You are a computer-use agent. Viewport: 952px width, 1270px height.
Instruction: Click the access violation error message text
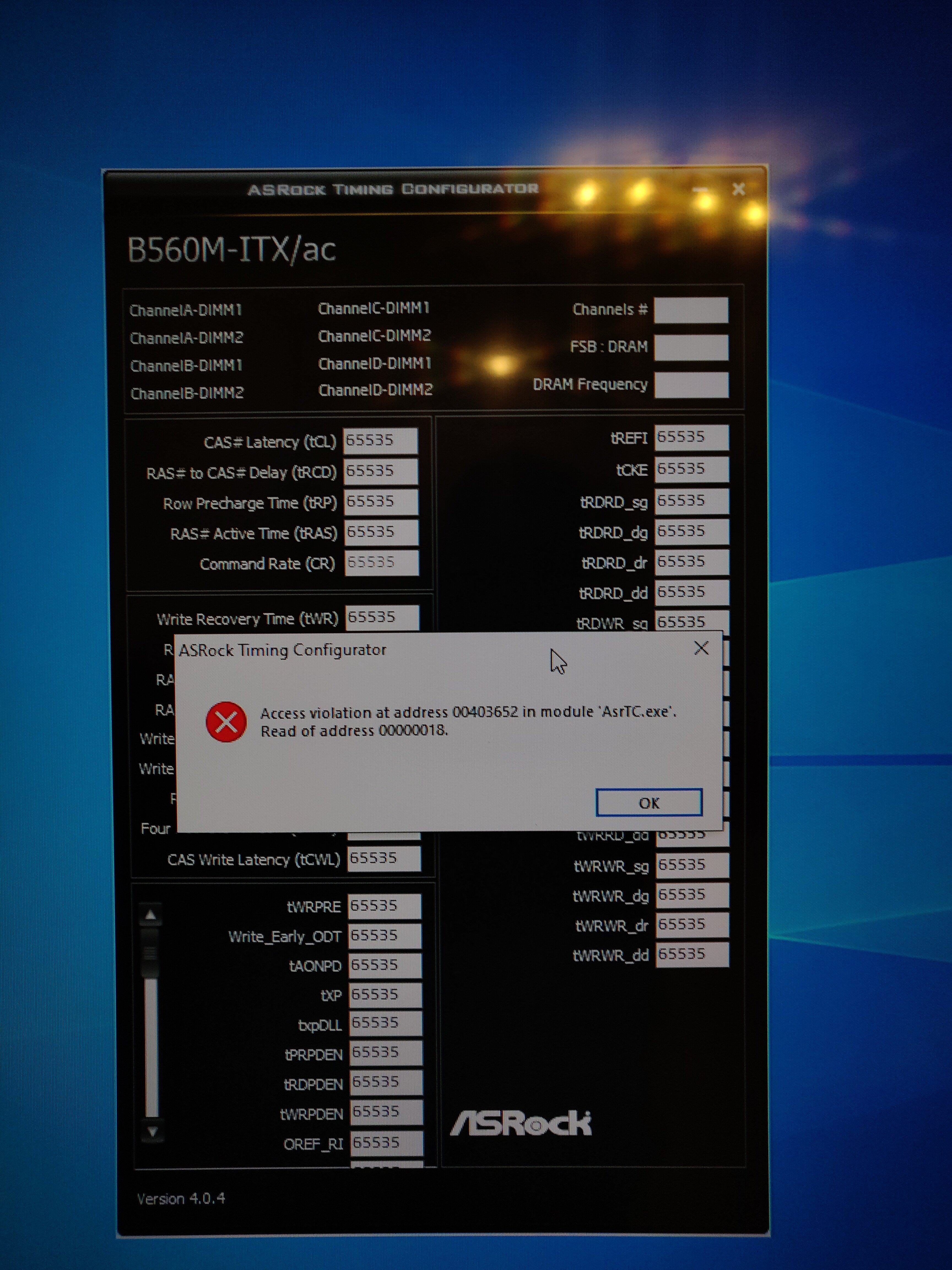[468, 721]
